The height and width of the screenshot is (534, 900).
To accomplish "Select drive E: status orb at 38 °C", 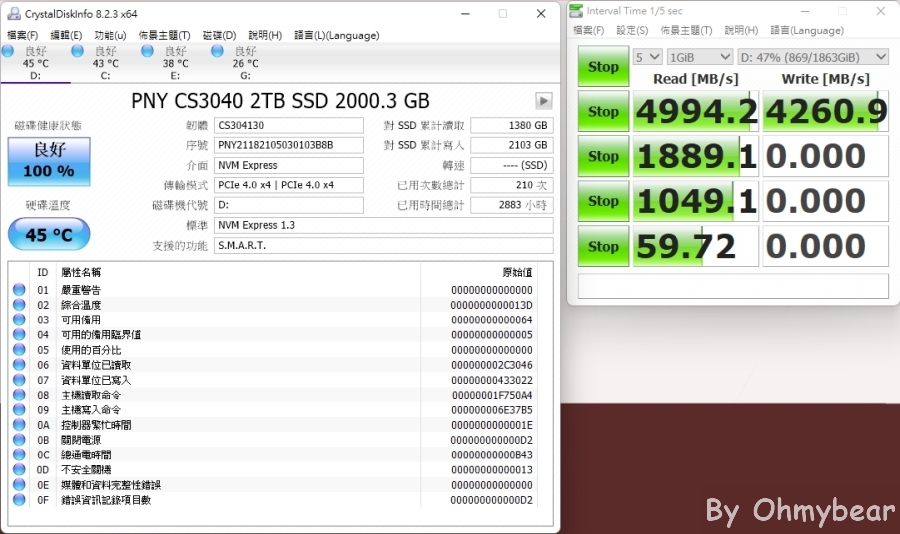I will point(148,51).
